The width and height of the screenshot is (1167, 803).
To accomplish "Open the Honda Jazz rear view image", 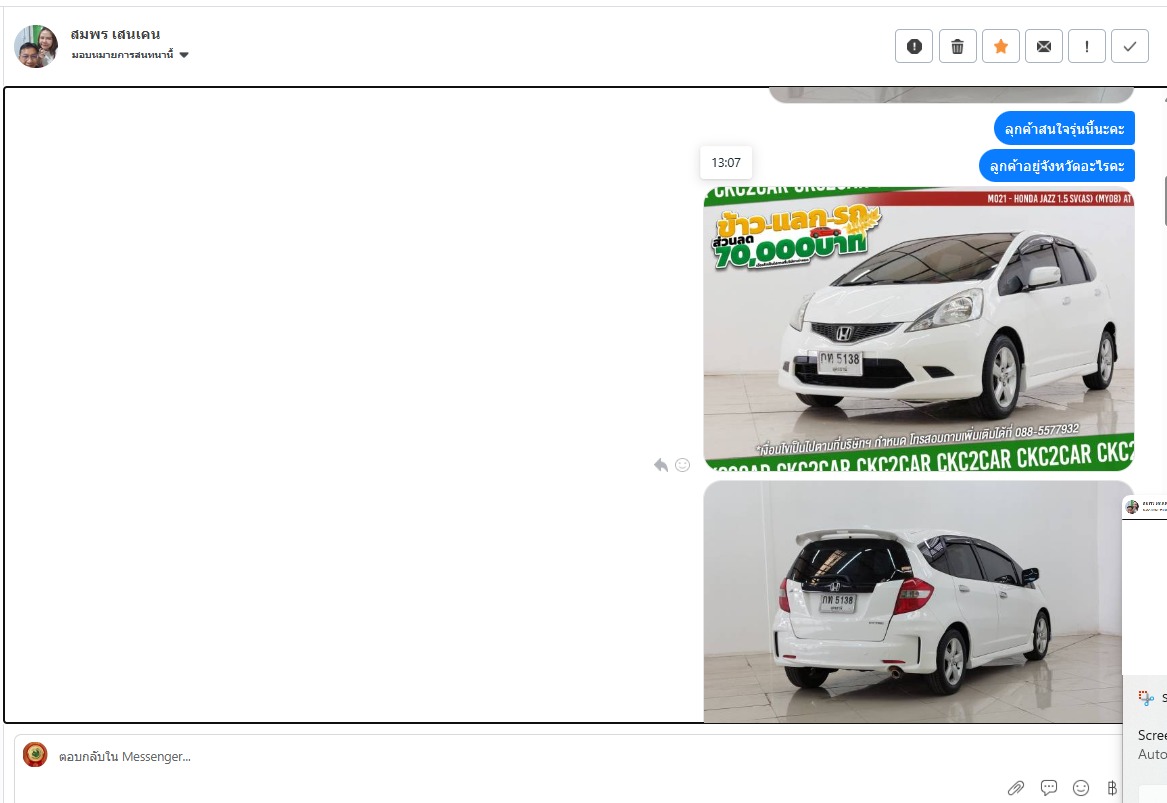I will tap(918, 601).
